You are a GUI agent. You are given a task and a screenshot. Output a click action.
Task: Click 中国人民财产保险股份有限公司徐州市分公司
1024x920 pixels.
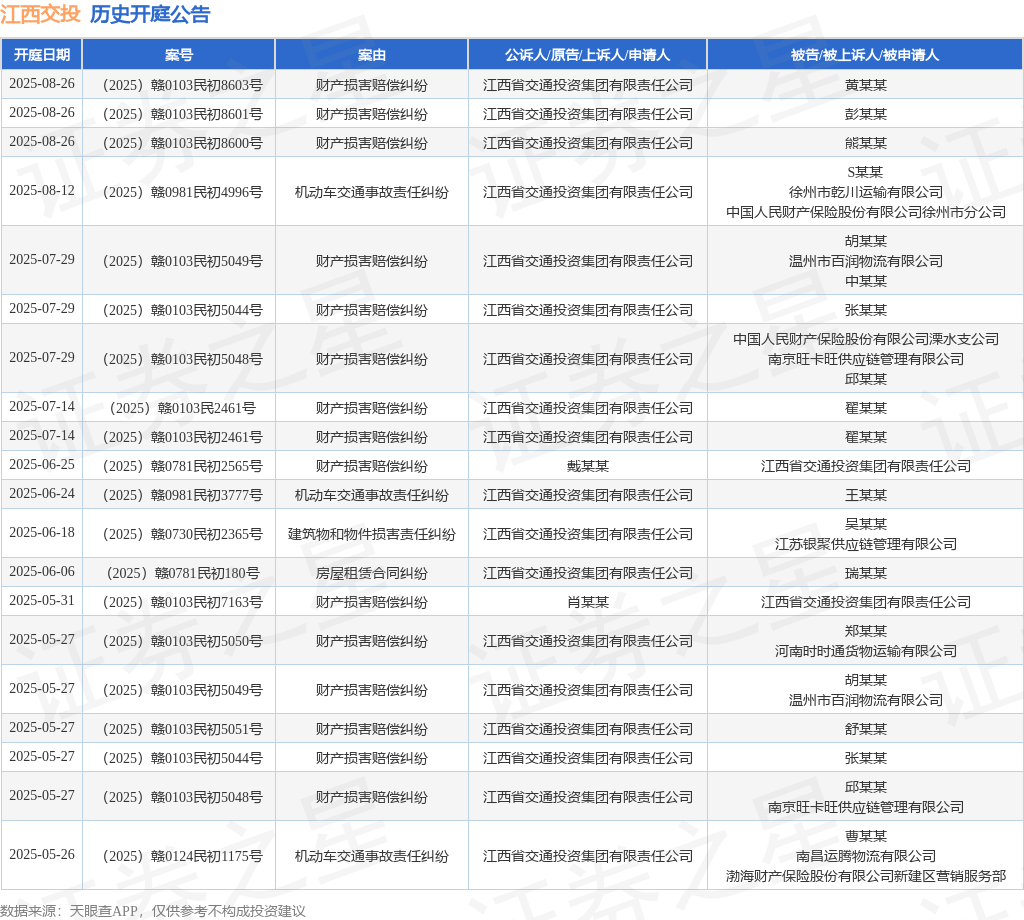pyautogui.click(x=865, y=212)
